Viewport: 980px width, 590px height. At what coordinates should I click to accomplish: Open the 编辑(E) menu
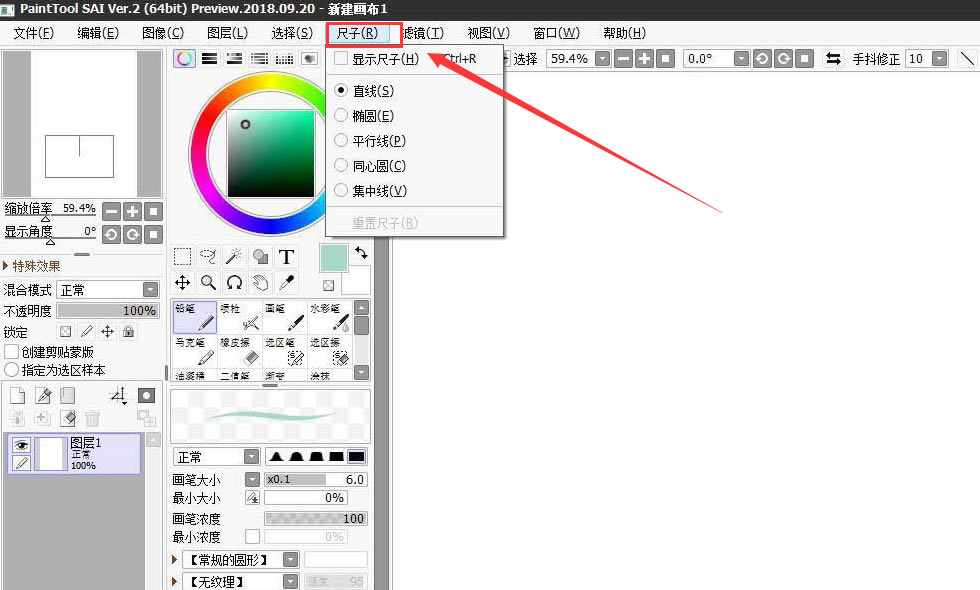click(98, 33)
